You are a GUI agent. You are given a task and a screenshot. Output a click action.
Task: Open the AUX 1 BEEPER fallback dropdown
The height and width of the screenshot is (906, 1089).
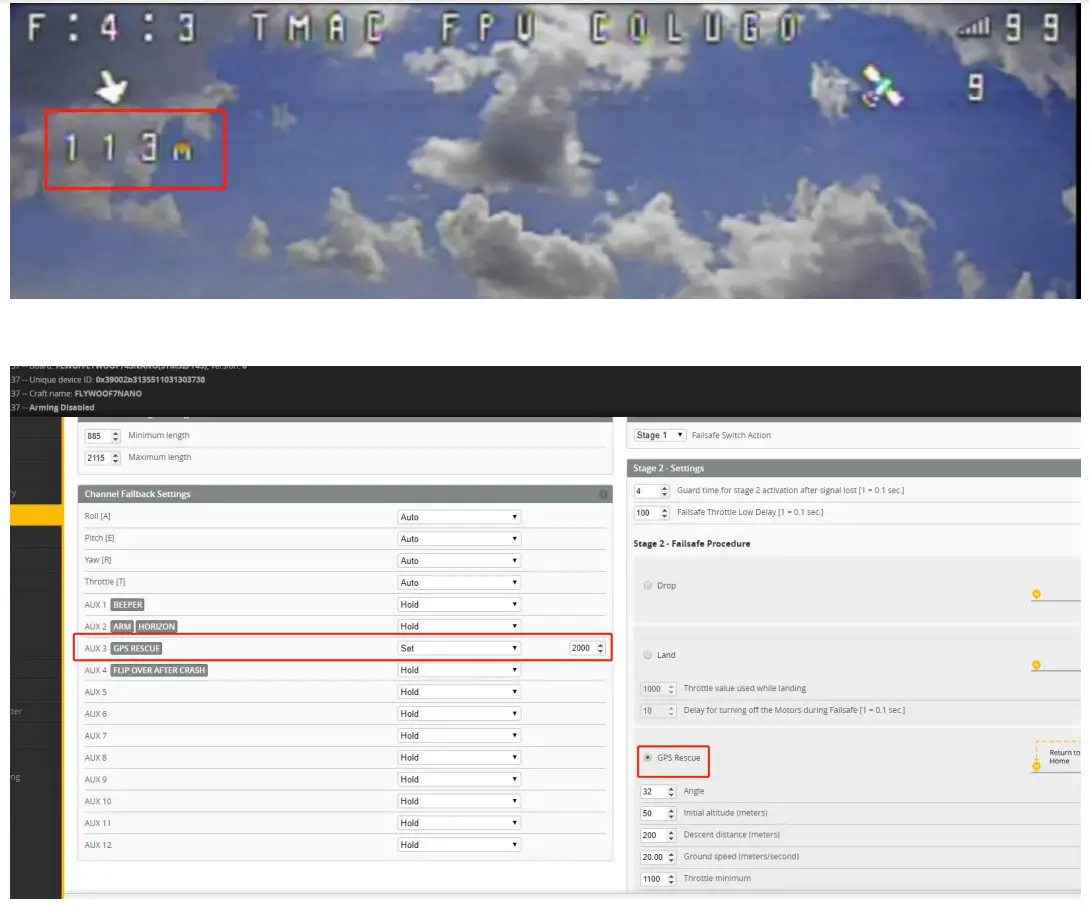[x=459, y=605]
